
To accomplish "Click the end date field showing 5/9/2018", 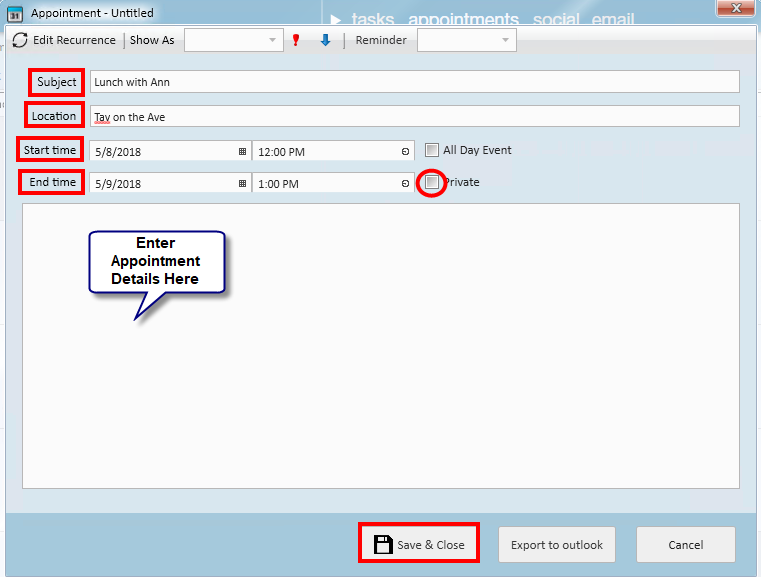I will click(x=170, y=183).
